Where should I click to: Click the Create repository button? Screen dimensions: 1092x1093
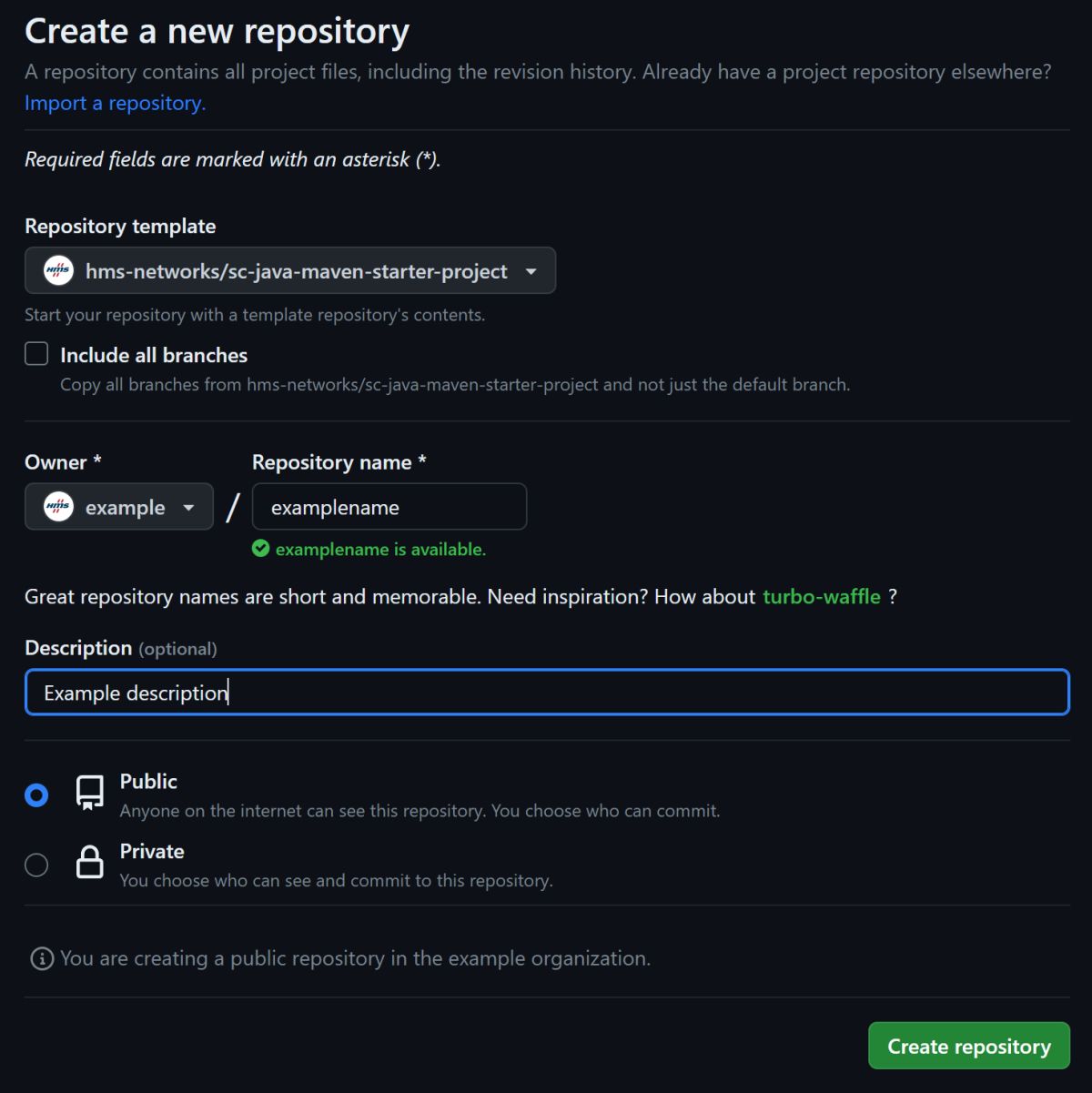pos(968,1046)
